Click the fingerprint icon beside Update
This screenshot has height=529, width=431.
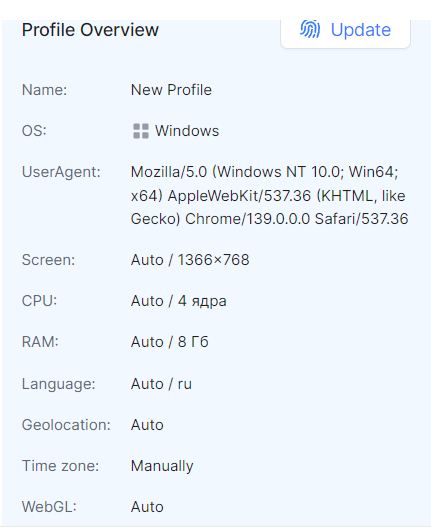tap(310, 29)
